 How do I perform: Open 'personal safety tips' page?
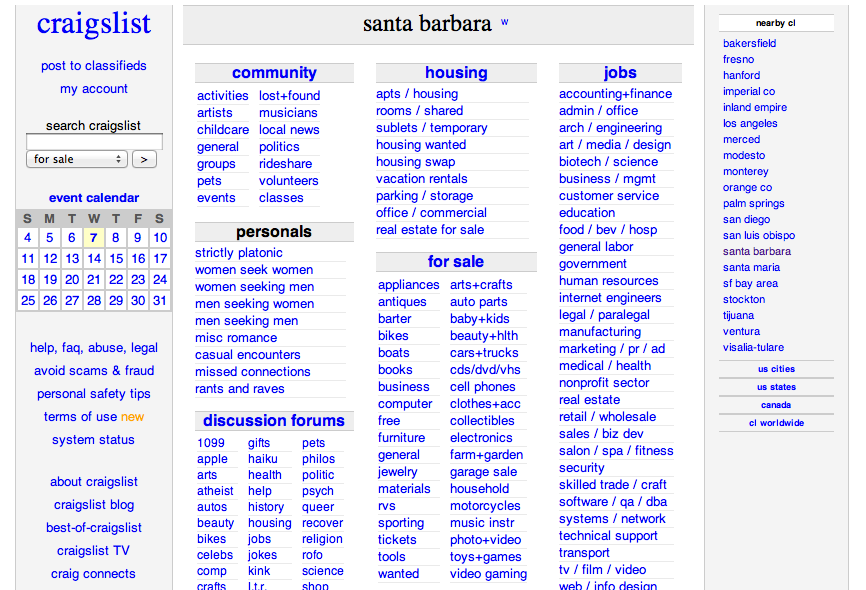coord(94,394)
